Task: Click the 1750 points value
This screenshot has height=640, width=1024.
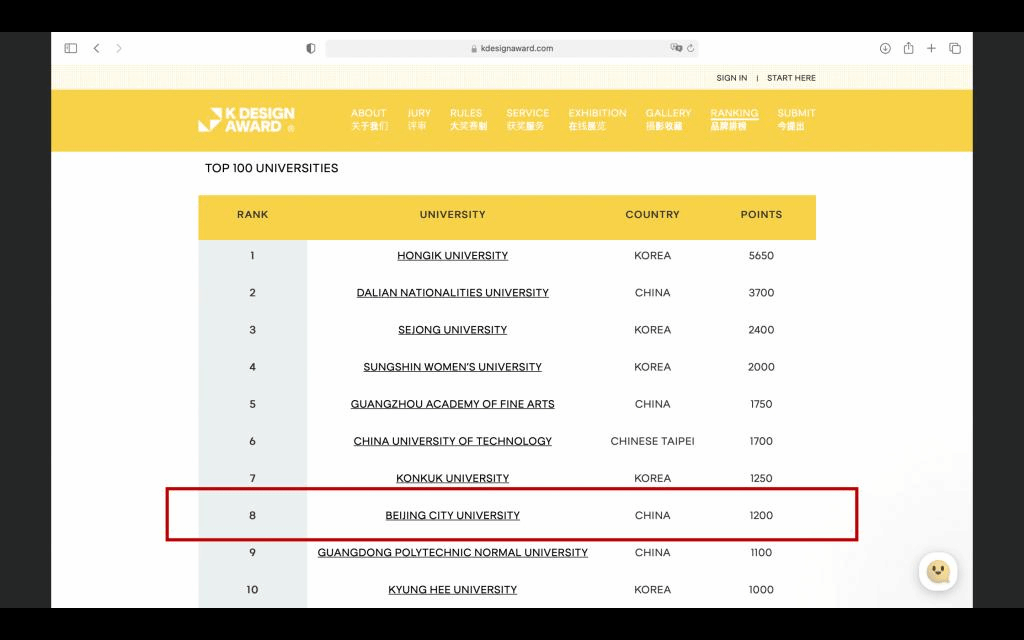Action: pos(761,404)
